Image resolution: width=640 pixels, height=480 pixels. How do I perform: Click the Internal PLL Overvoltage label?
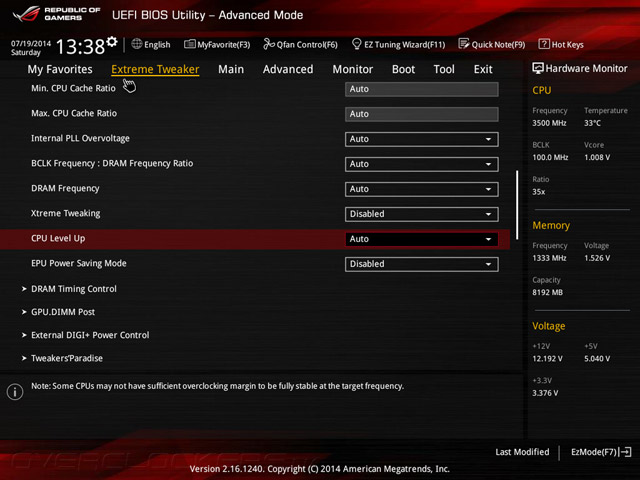pos(80,138)
